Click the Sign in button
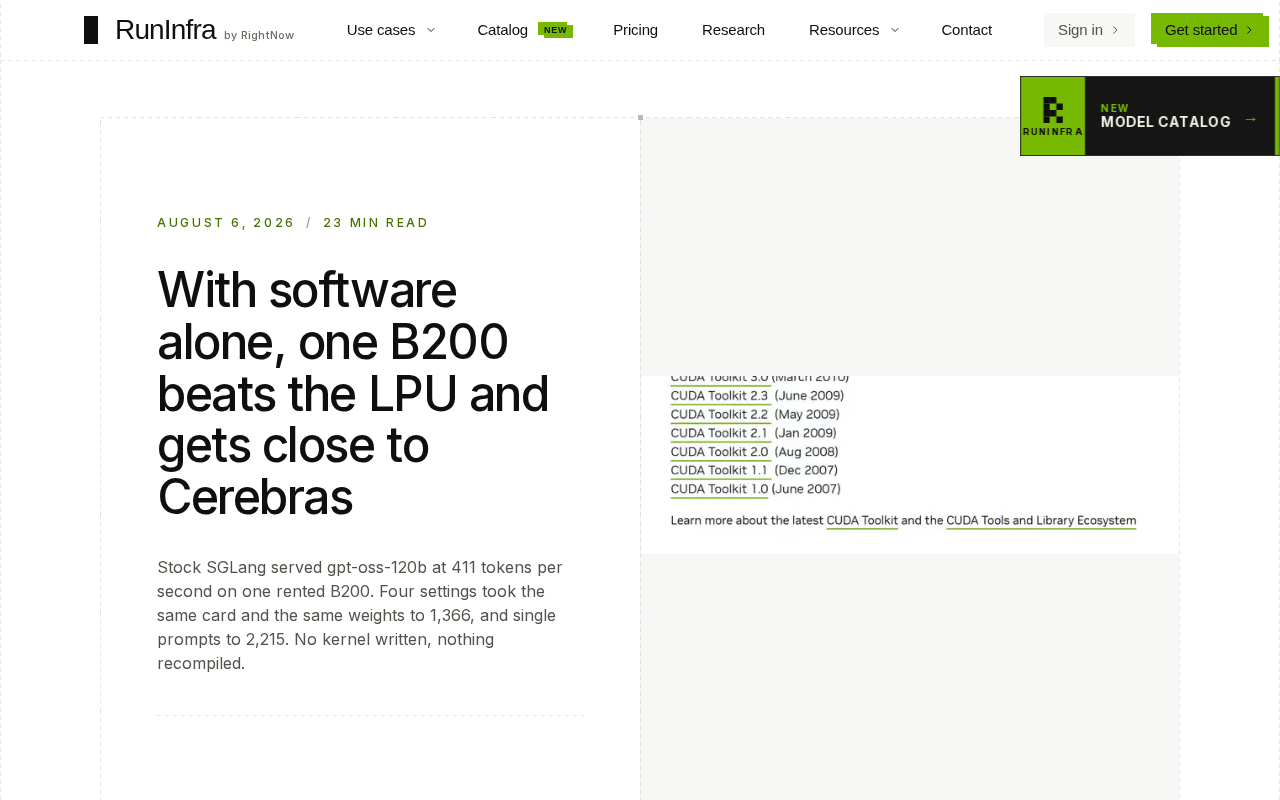 1089,30
